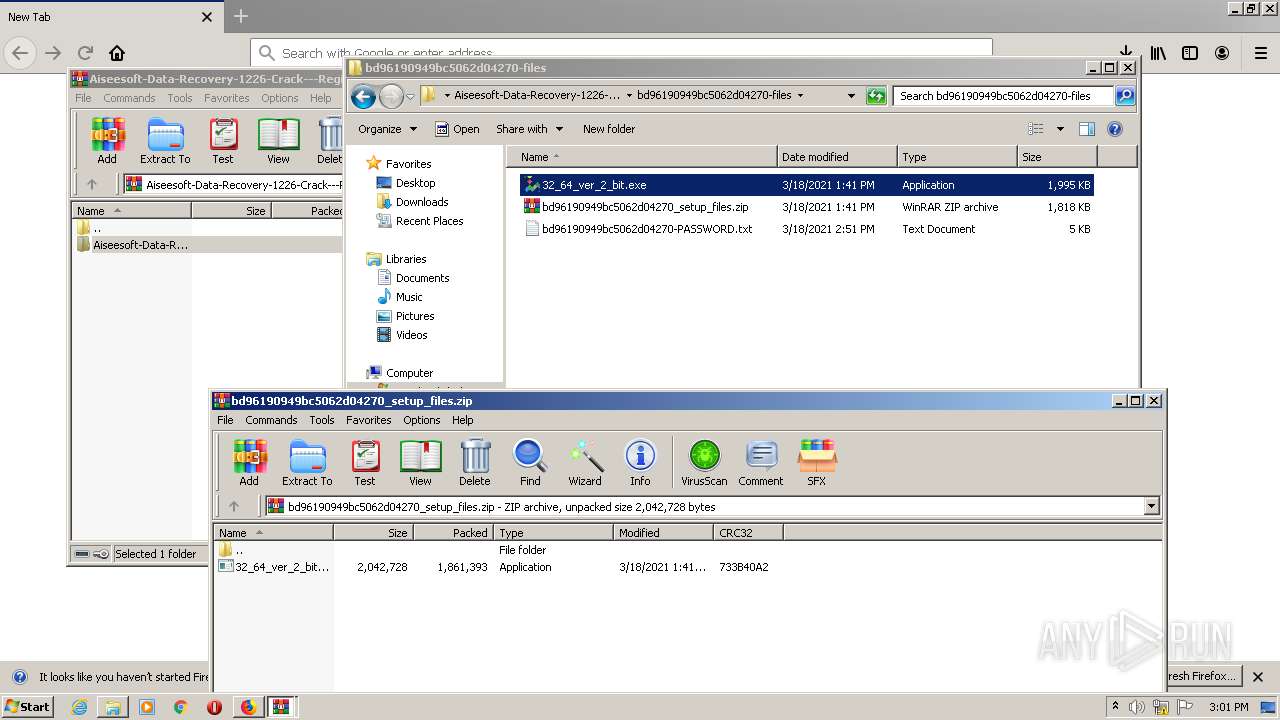Open Firefox account icon

(x=1222, y=53)
